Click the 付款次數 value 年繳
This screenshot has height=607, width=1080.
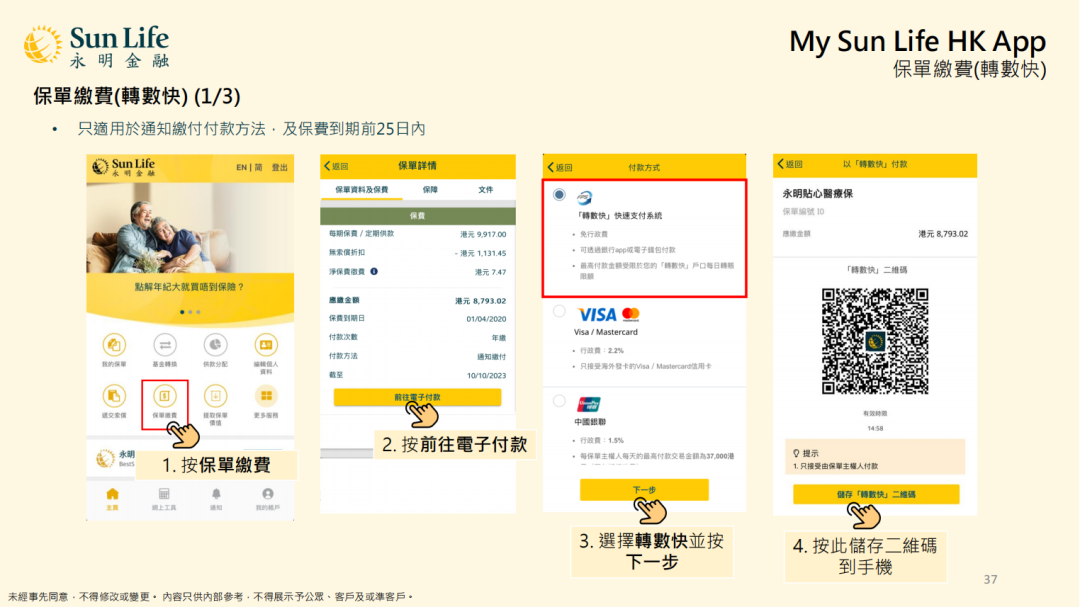[x=499, y=338]
